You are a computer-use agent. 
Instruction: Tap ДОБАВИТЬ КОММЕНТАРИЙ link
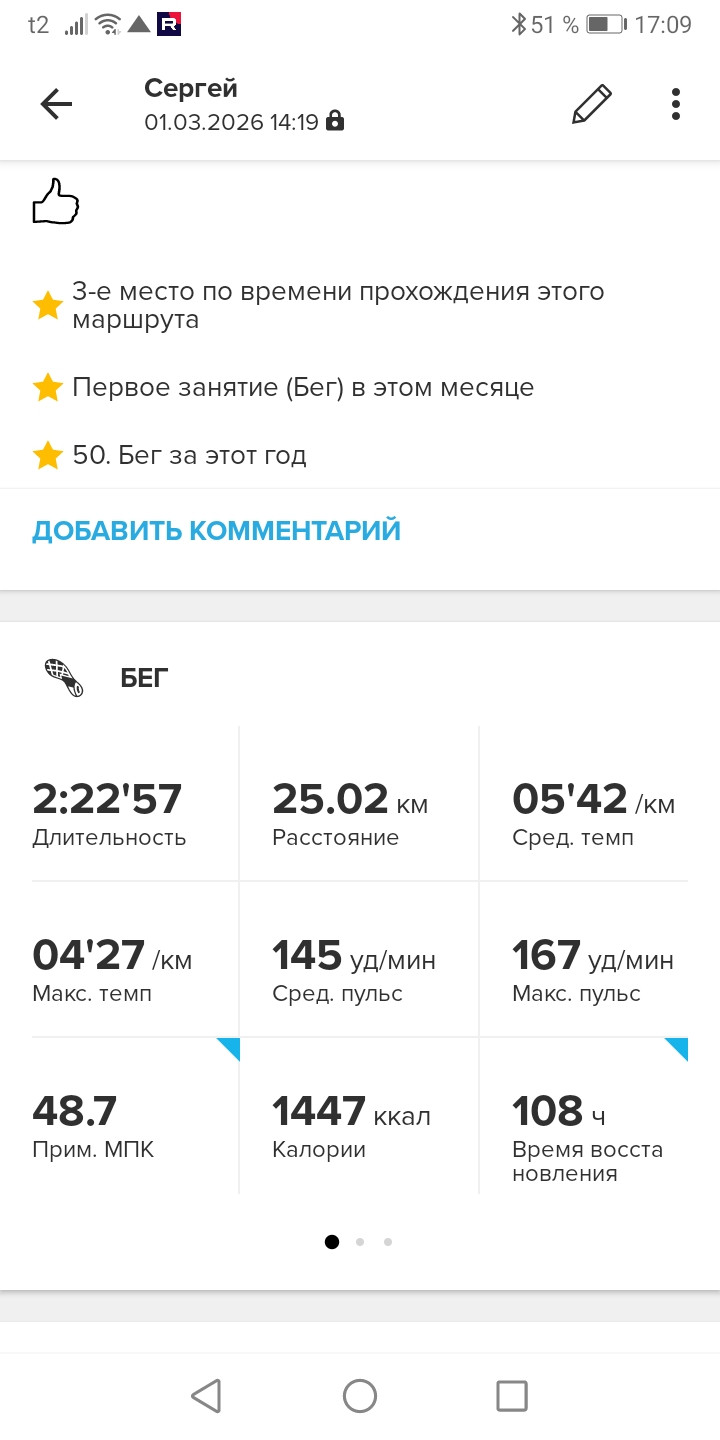pos(216,530)
